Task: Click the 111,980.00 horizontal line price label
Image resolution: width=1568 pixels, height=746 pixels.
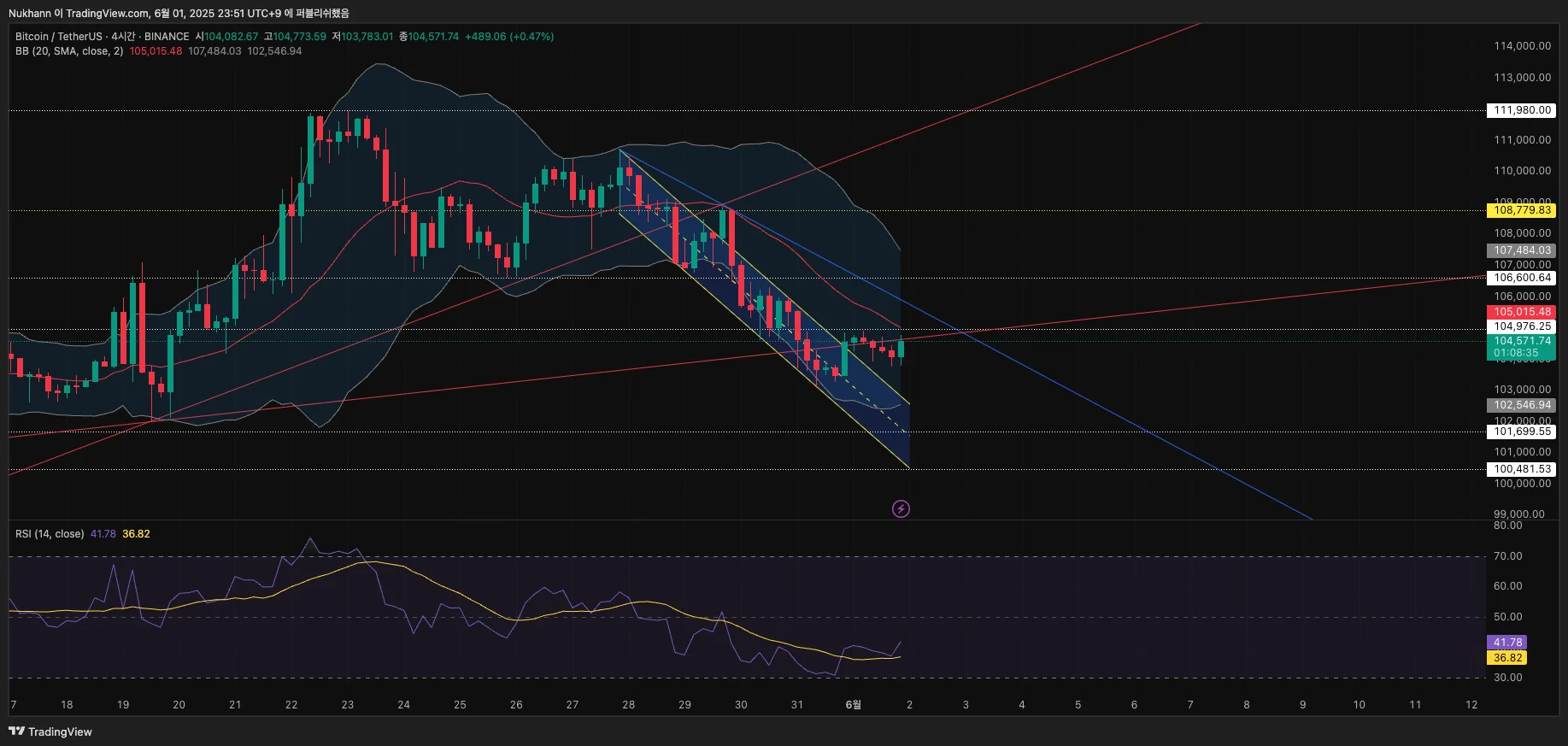Action: pos(1521,110)
